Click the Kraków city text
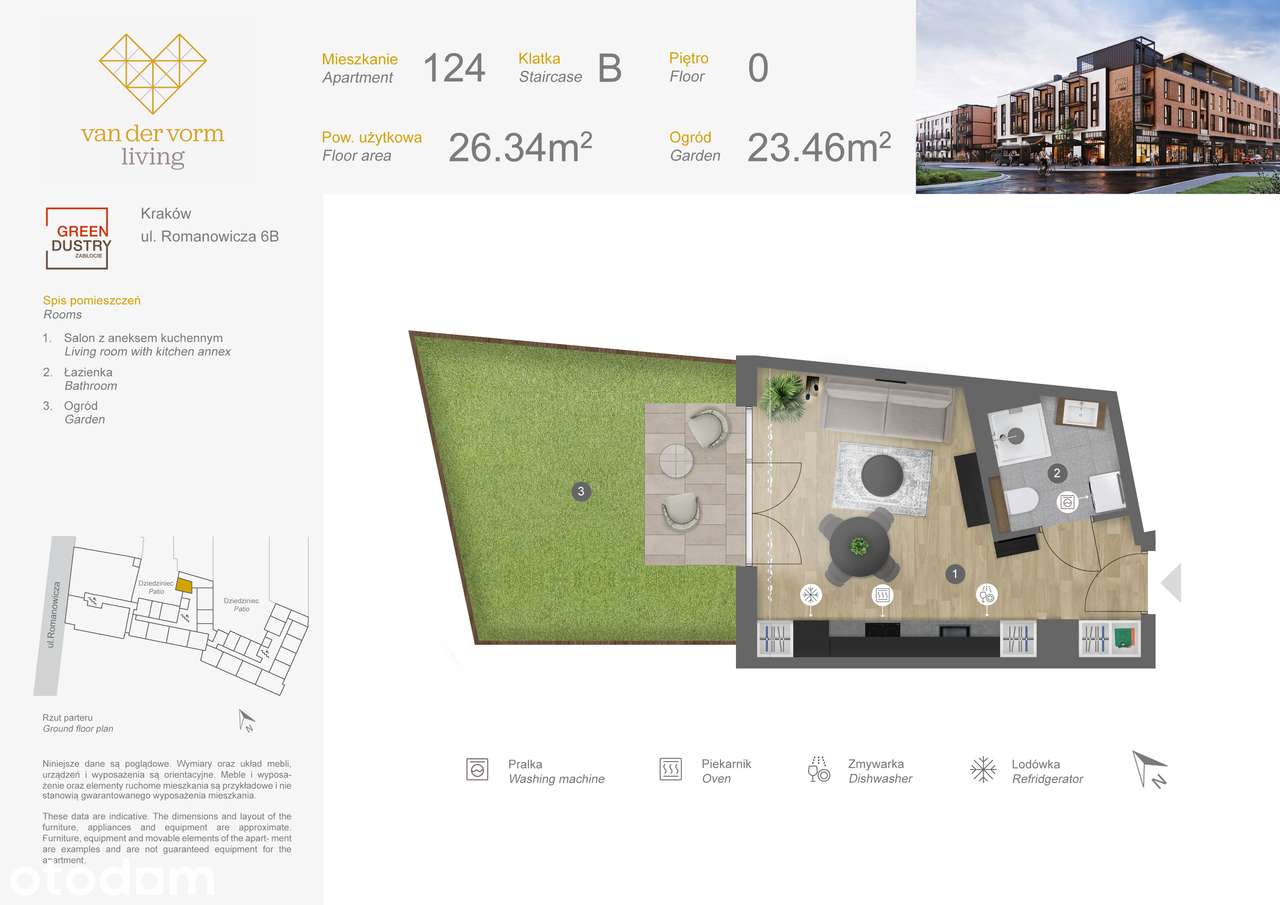This screenshot has height=905, width=1280. (x=166, y=213)
